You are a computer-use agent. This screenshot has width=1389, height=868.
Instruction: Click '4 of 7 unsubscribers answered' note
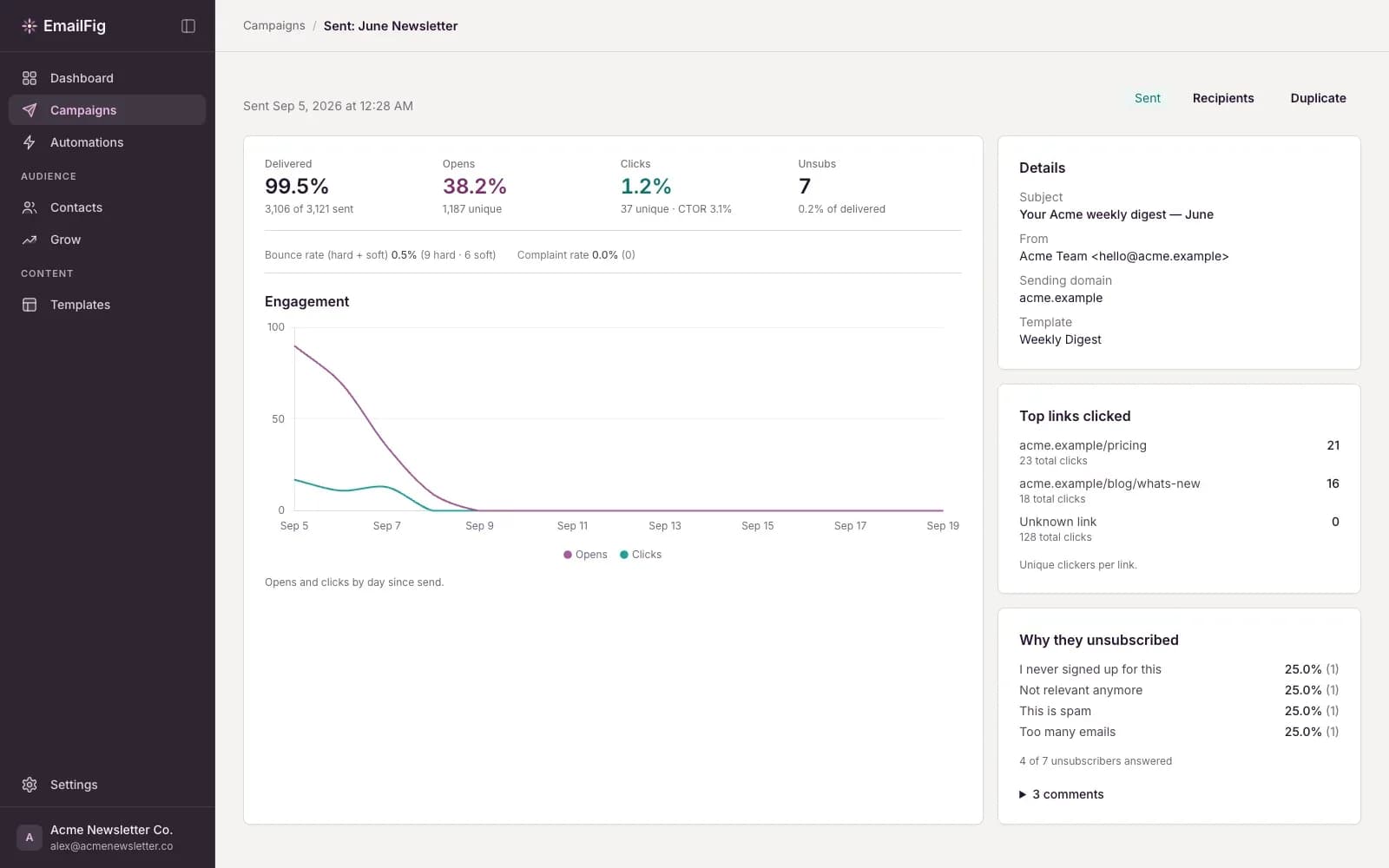(x=1096, y=761)
